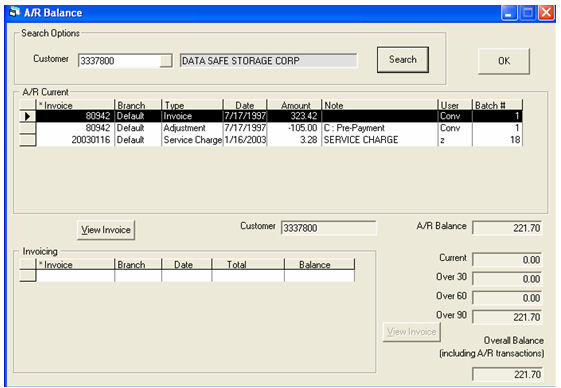The height and width of the screenshot is (388, 561).
Task: Select the Adjustment row for invoice 80942
Action: coord(279,128)
